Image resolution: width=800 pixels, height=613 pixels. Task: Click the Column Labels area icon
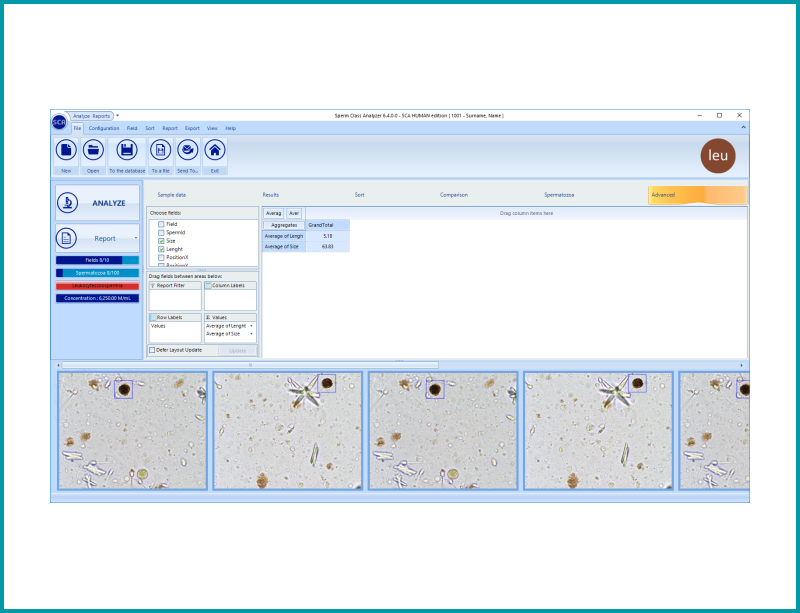coord(208,286)
